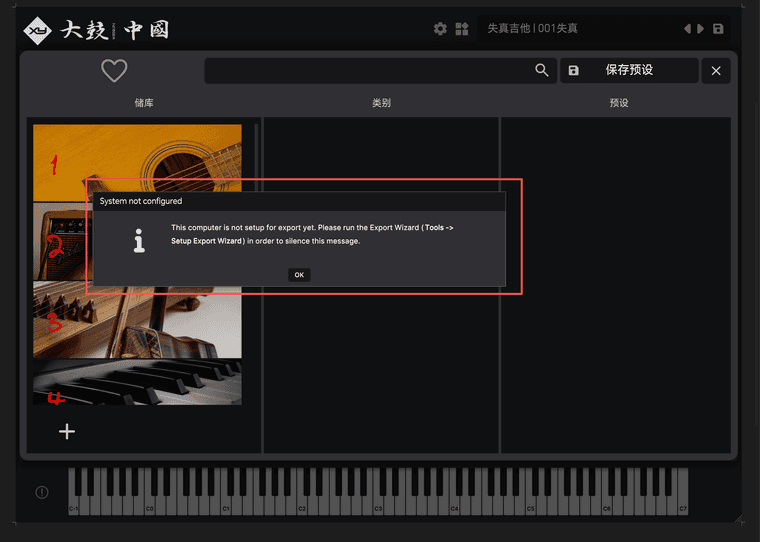This screenshot has width=760, height=542.
Task: Toggle the heart favorites filter
Action: coord(114,71)
